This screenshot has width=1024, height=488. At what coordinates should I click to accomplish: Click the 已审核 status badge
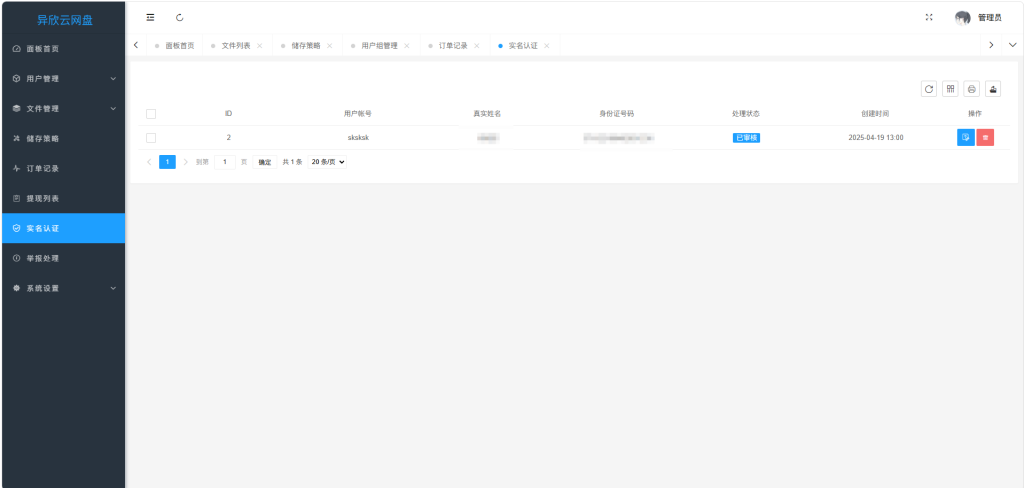point(746,138)
